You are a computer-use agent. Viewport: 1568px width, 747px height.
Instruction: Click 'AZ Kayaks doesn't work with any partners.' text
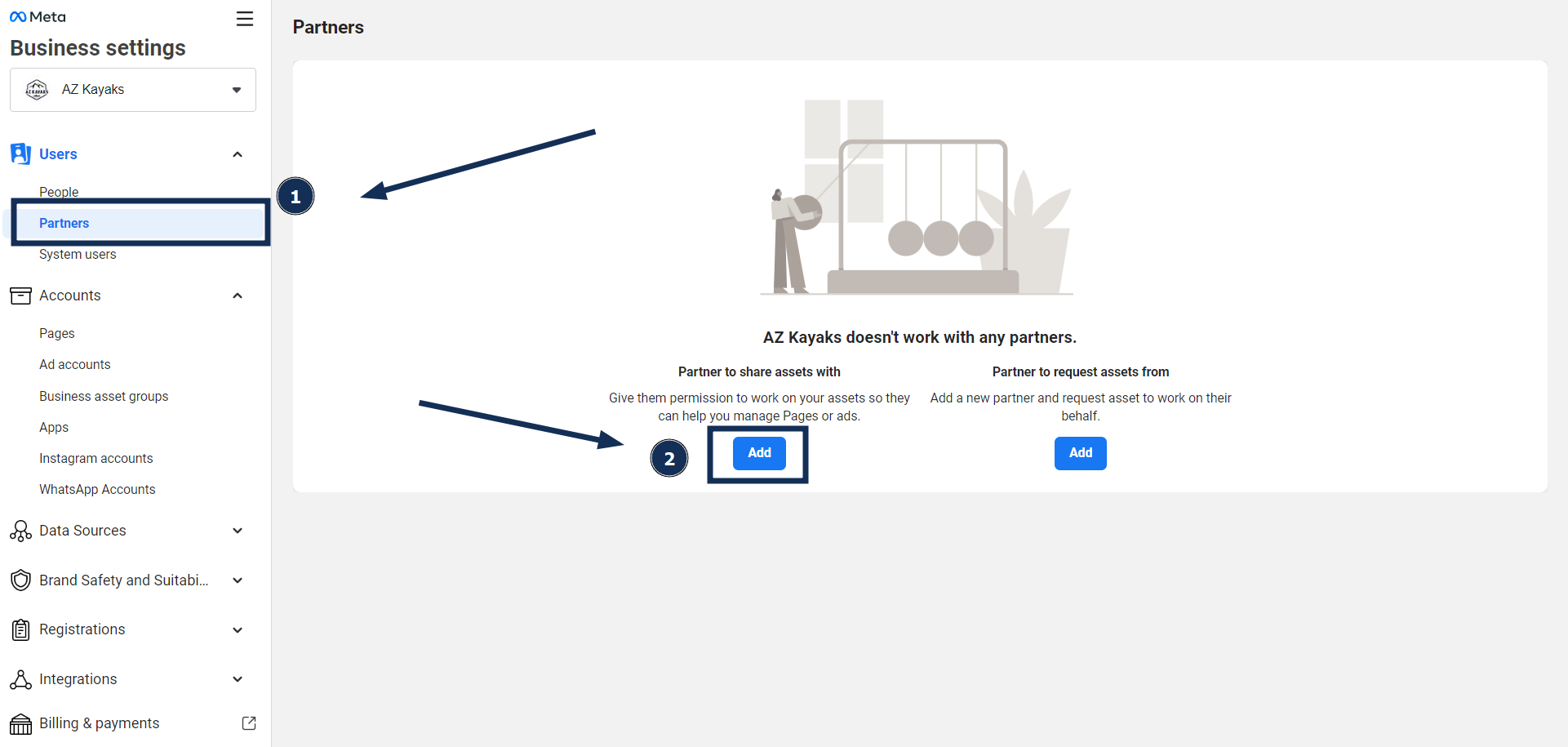[920, 337]
